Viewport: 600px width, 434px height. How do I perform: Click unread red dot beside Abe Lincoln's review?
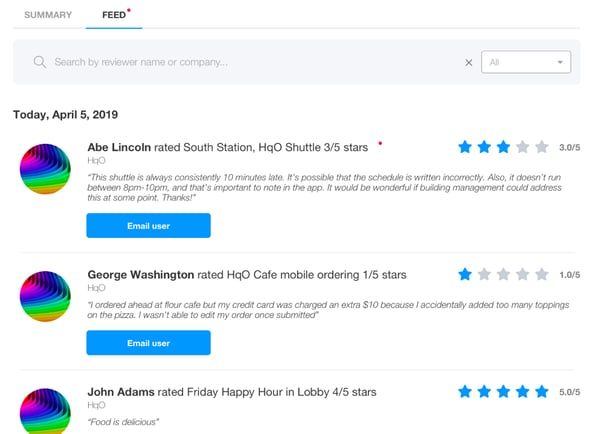380,144
